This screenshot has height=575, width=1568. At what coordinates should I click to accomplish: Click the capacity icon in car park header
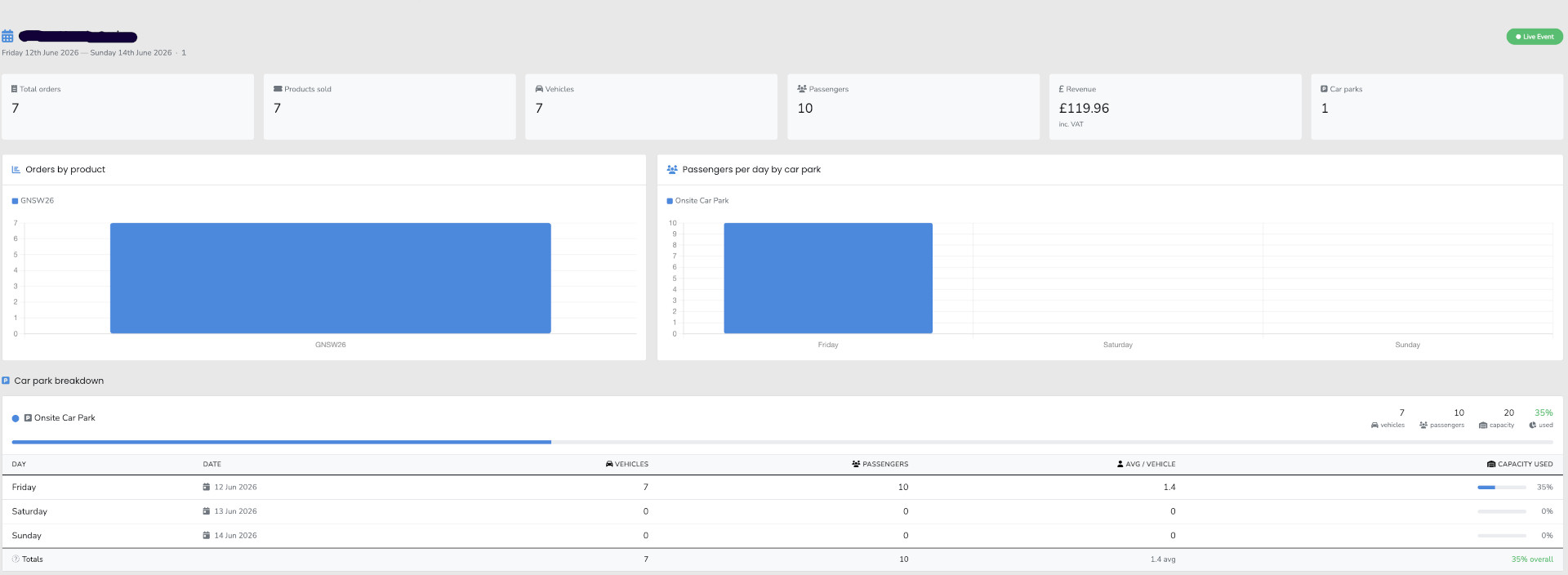click(1483, 426)
